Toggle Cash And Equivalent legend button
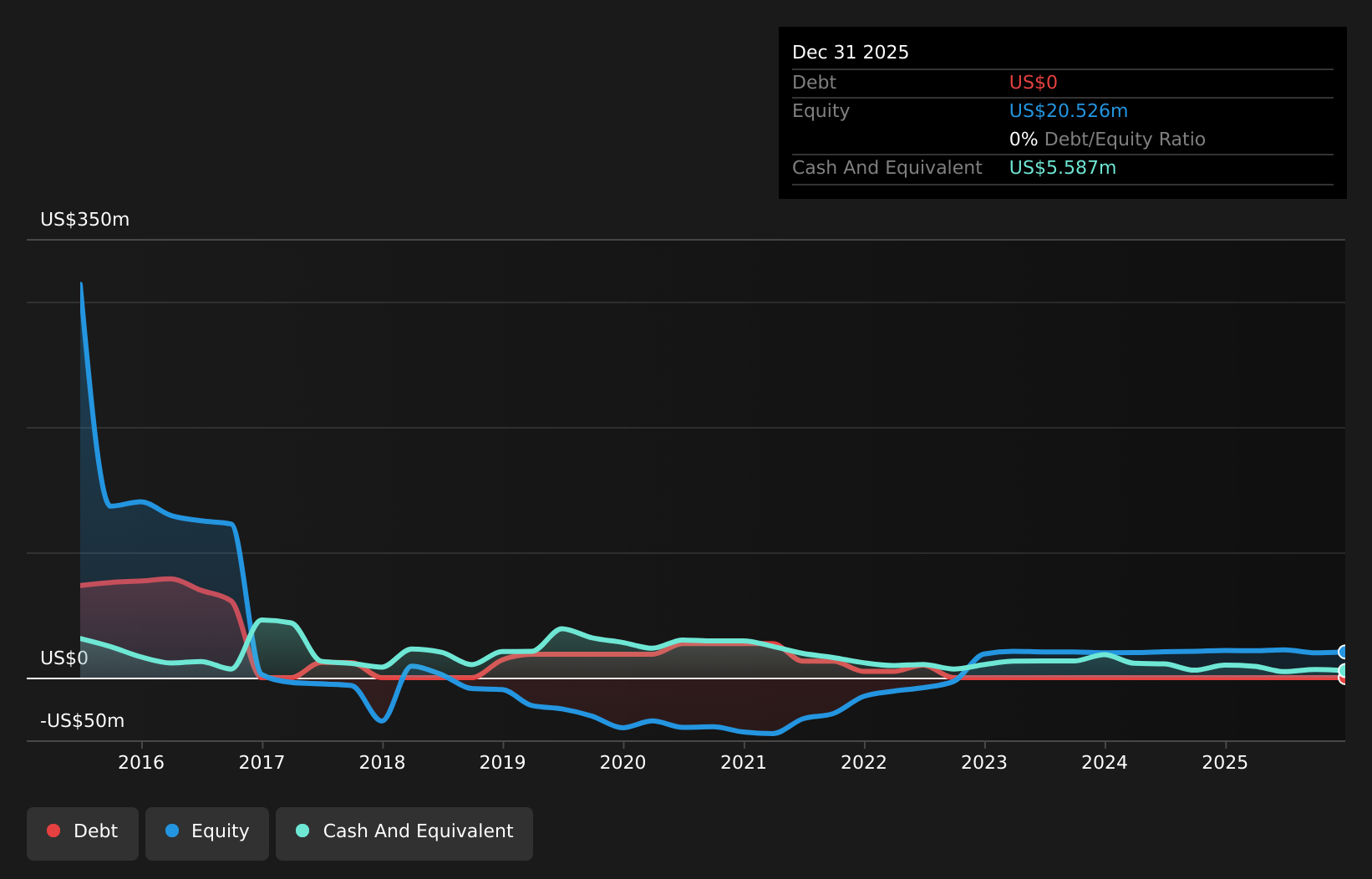 pos(404,833)
